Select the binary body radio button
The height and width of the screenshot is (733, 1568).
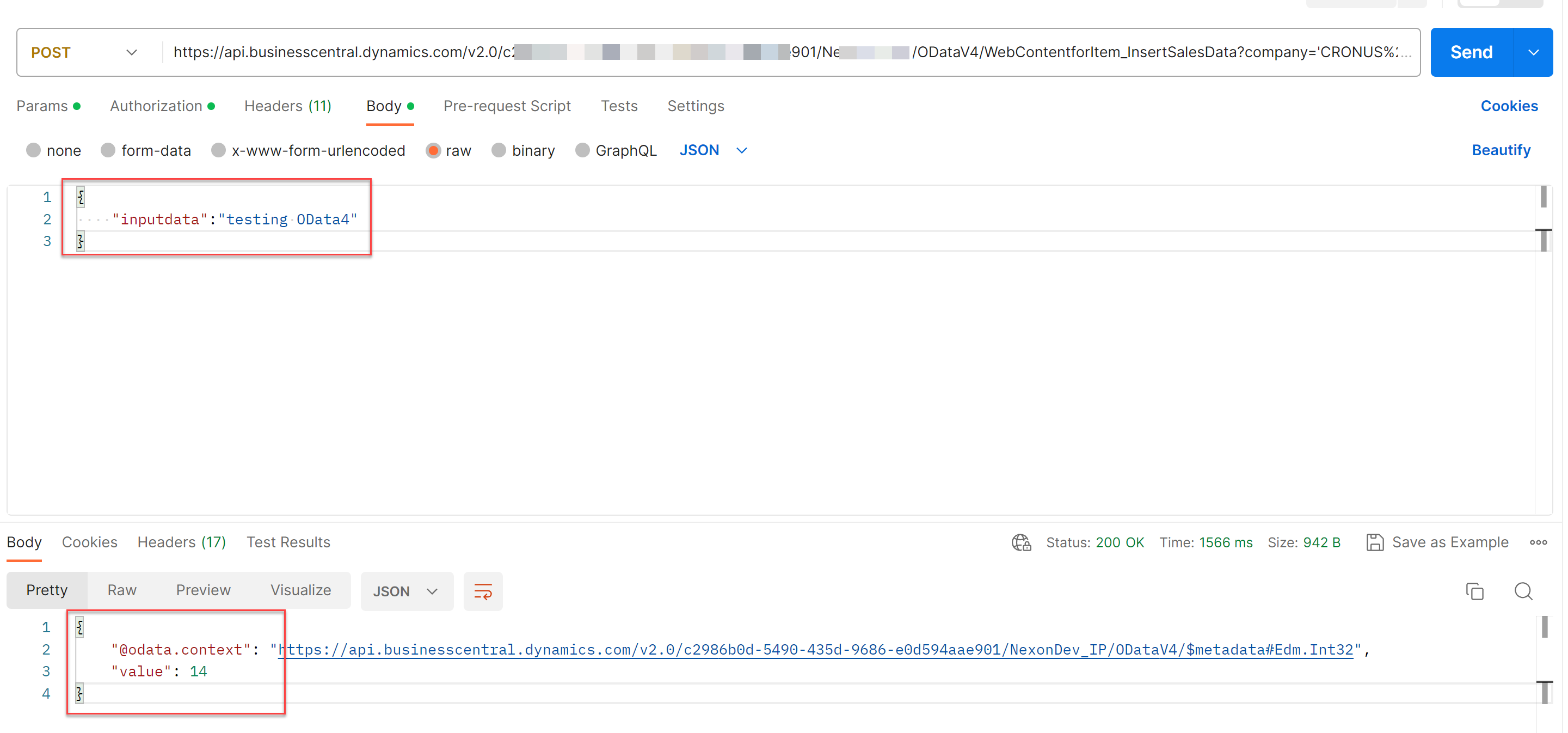point(499,150)
